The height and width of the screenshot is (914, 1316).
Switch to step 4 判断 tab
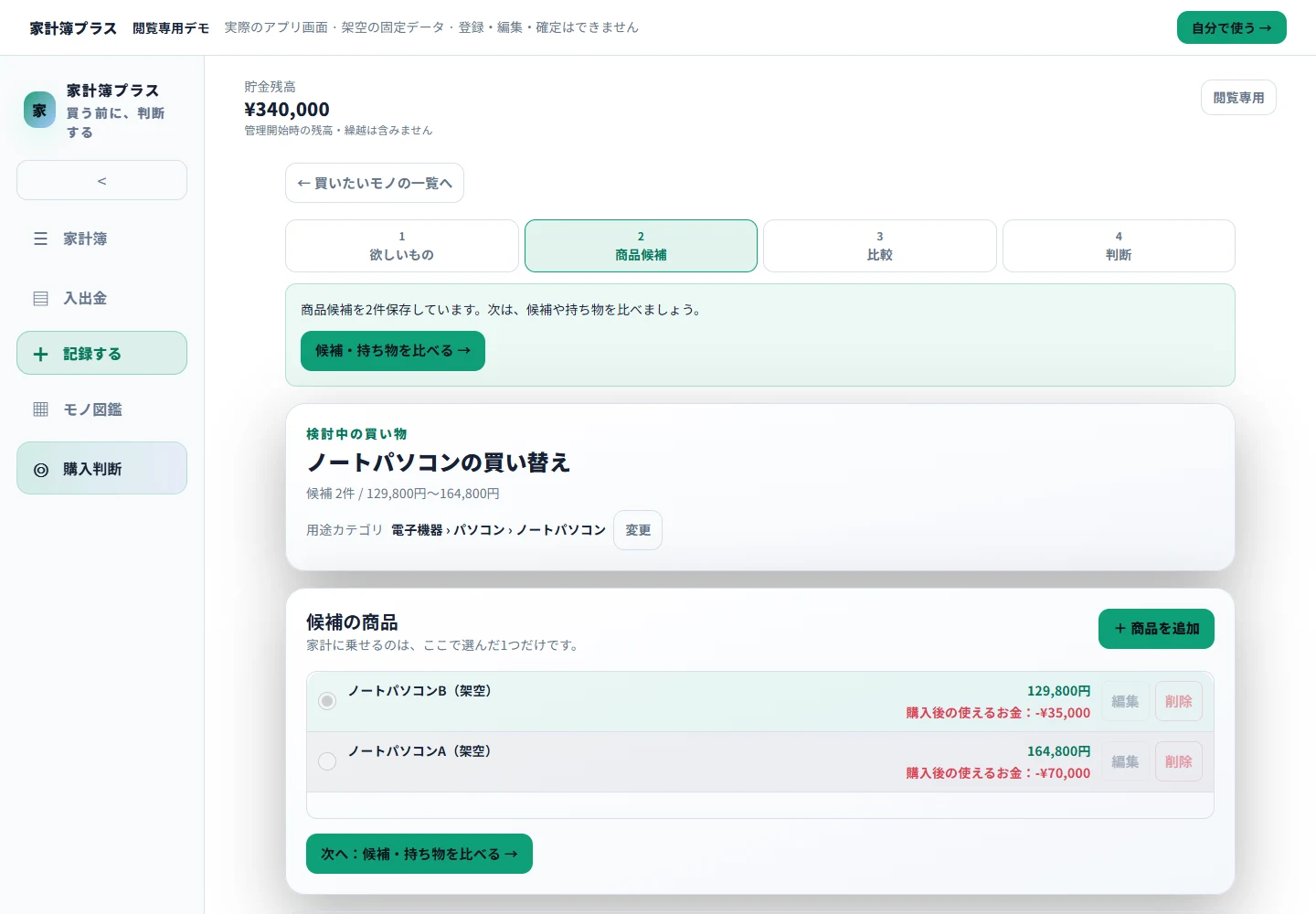pyautogui.click(x=1119, y=246)
